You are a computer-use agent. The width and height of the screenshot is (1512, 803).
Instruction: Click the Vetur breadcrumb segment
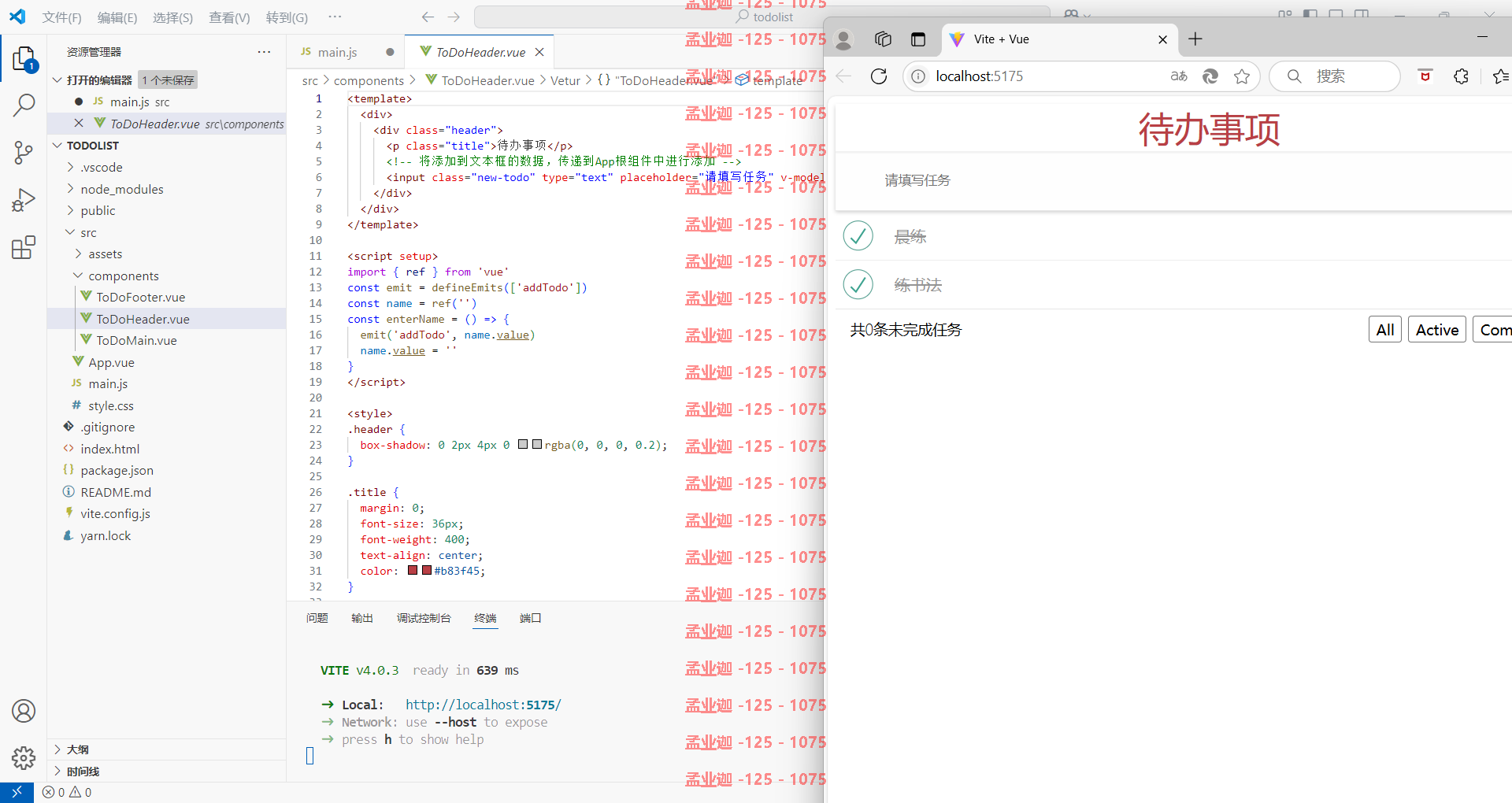click(565, 80)
